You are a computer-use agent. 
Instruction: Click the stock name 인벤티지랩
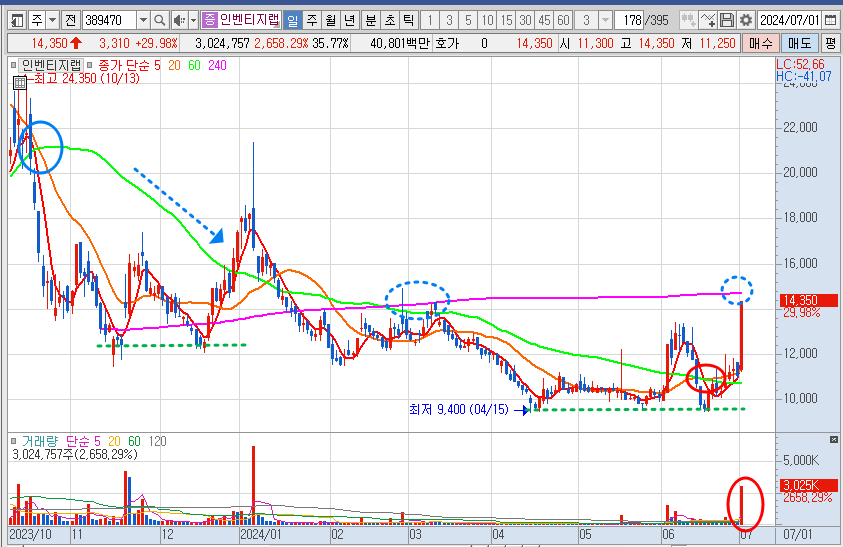[x=249, y=20]
